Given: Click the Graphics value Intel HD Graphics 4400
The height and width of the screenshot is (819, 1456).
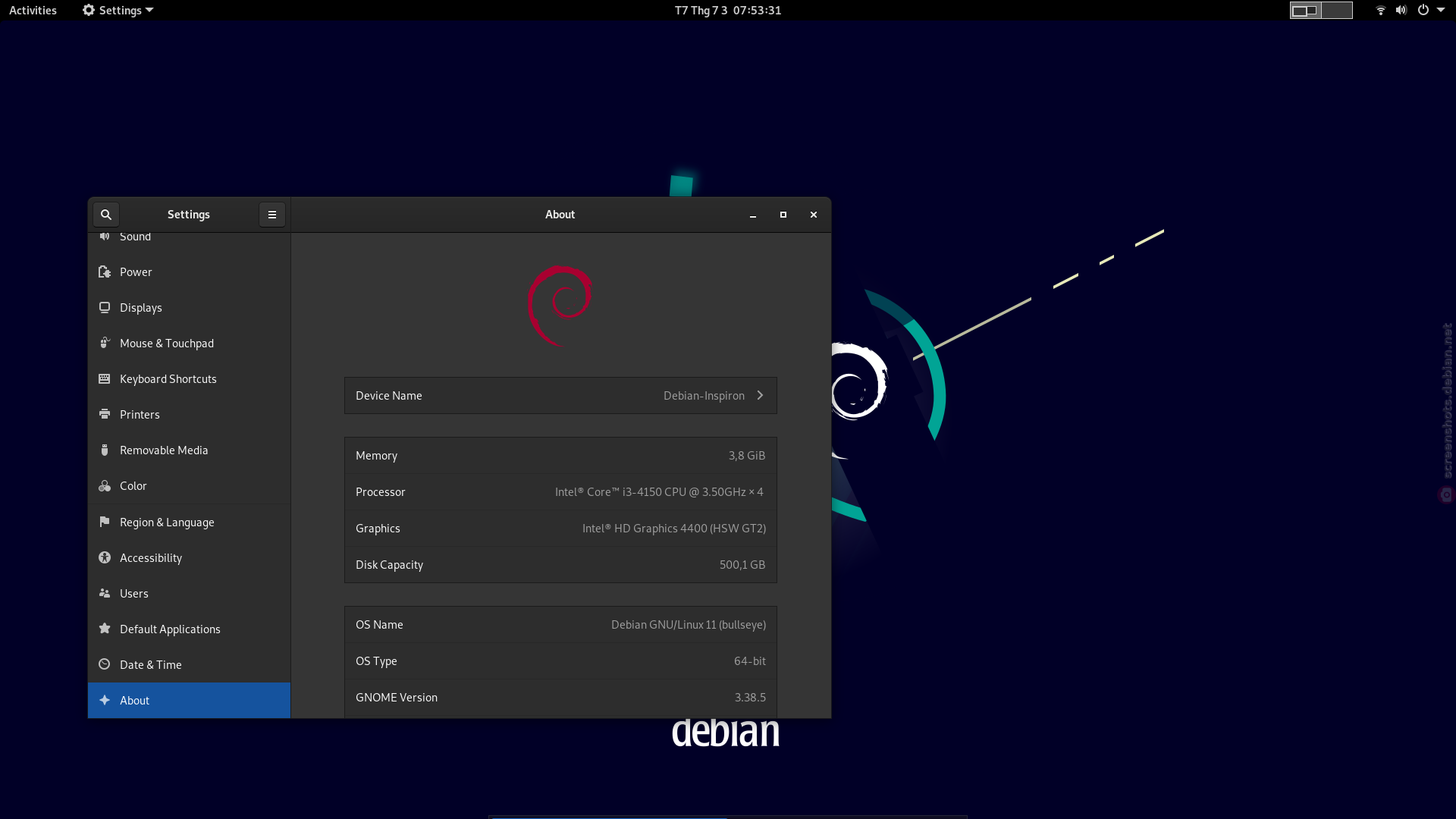Looking at the screenshot, I should [674, 528].
